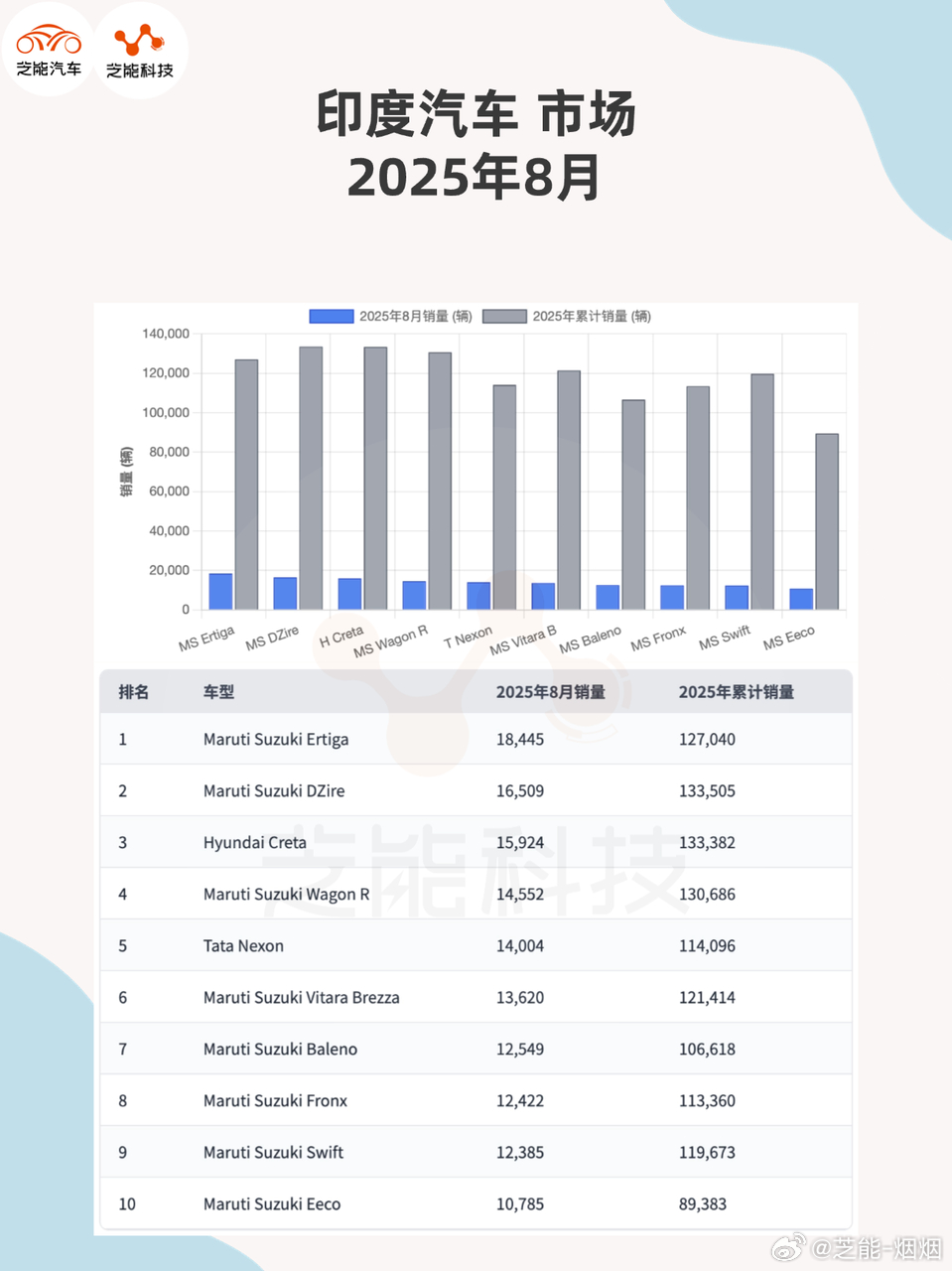Click August sales value 10,785

(x=520, y=1204)
